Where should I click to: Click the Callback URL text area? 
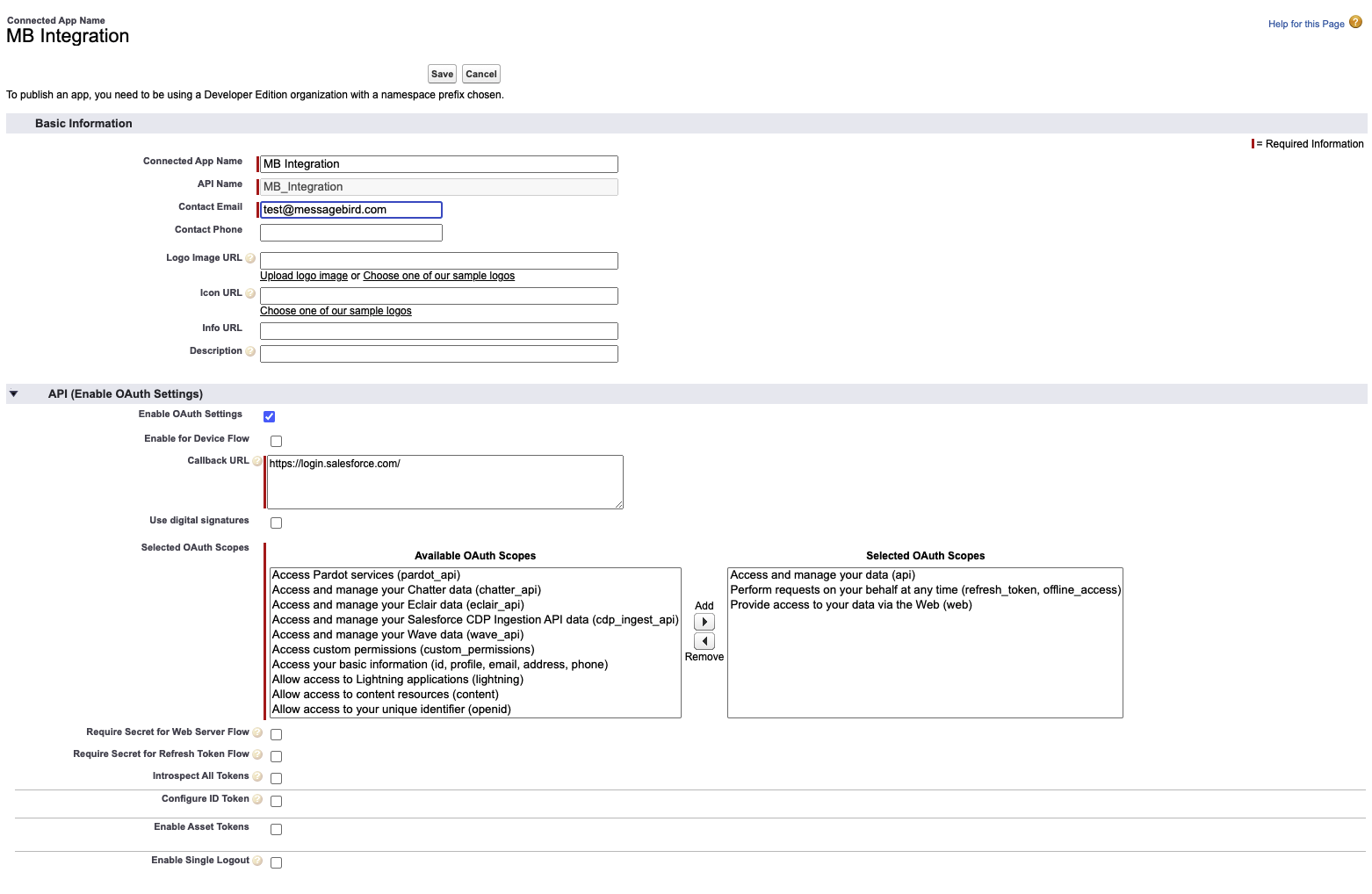[445, 482]
